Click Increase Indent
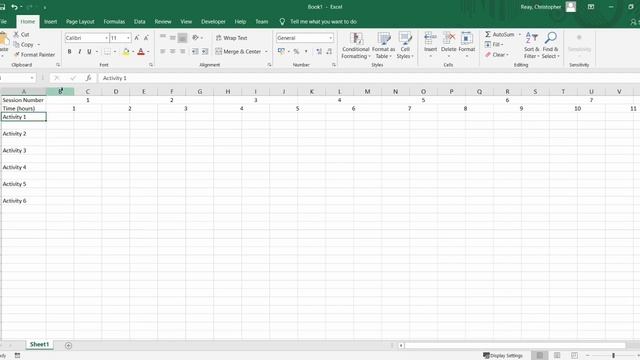Screen dimensions: 640x360 pos(205,51)
